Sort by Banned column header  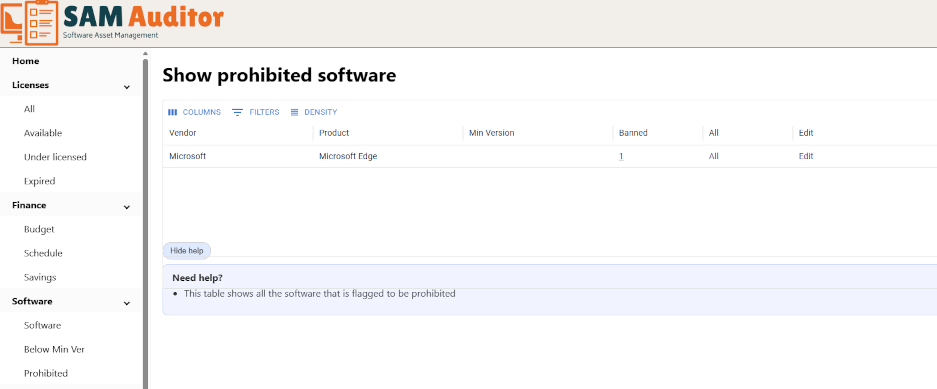633,133
